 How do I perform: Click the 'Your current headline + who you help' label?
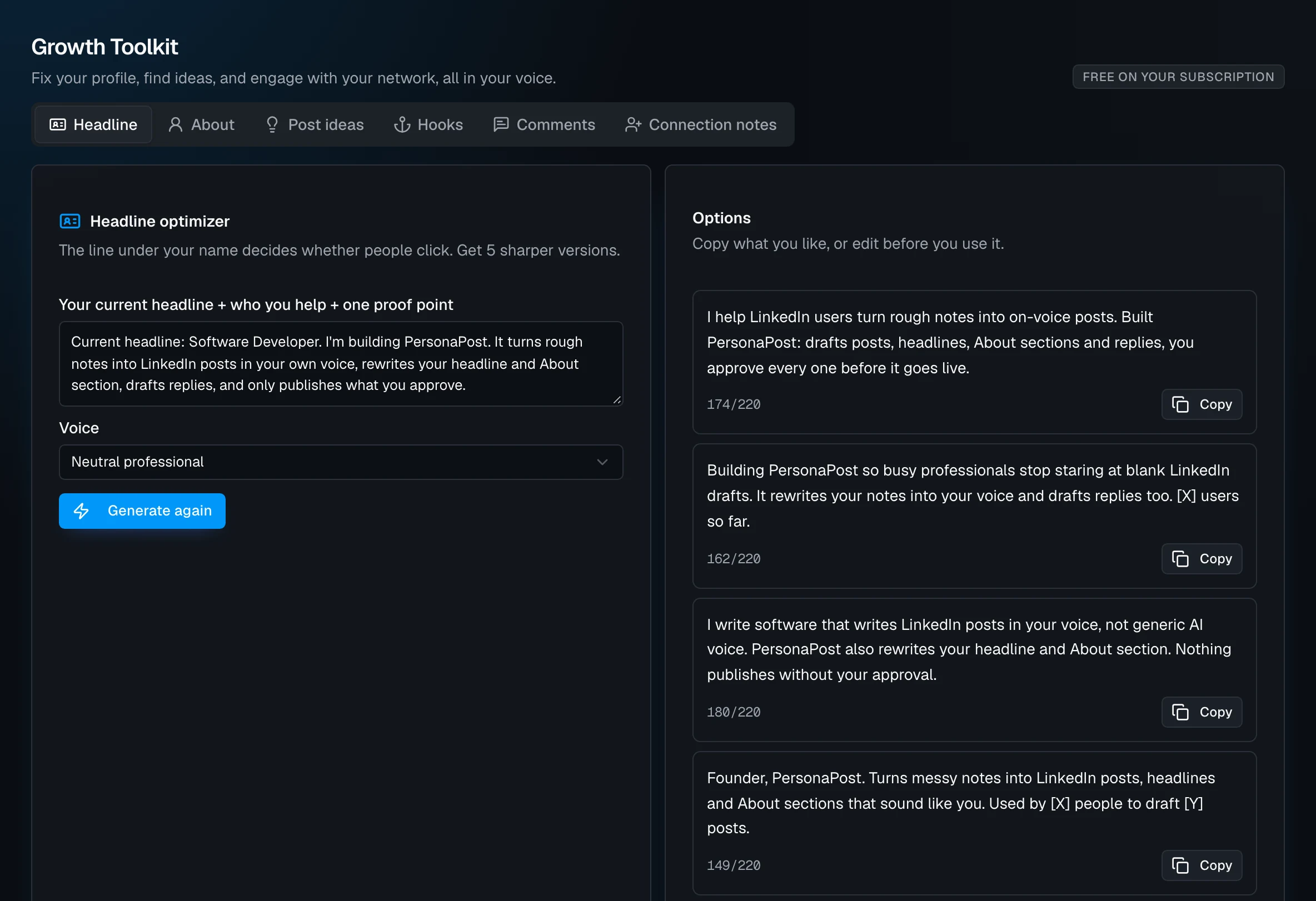pos(256,305)
